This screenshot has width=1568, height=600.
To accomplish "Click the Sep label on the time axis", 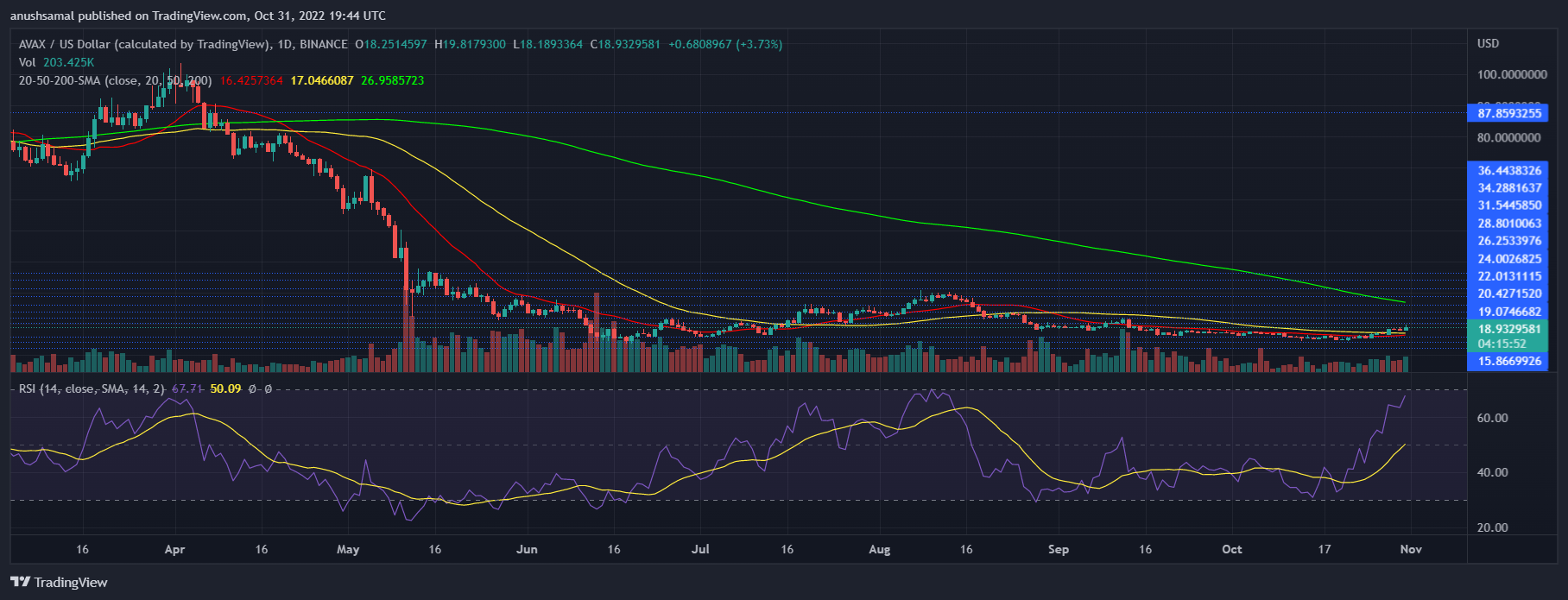I will click(1058, 549).
